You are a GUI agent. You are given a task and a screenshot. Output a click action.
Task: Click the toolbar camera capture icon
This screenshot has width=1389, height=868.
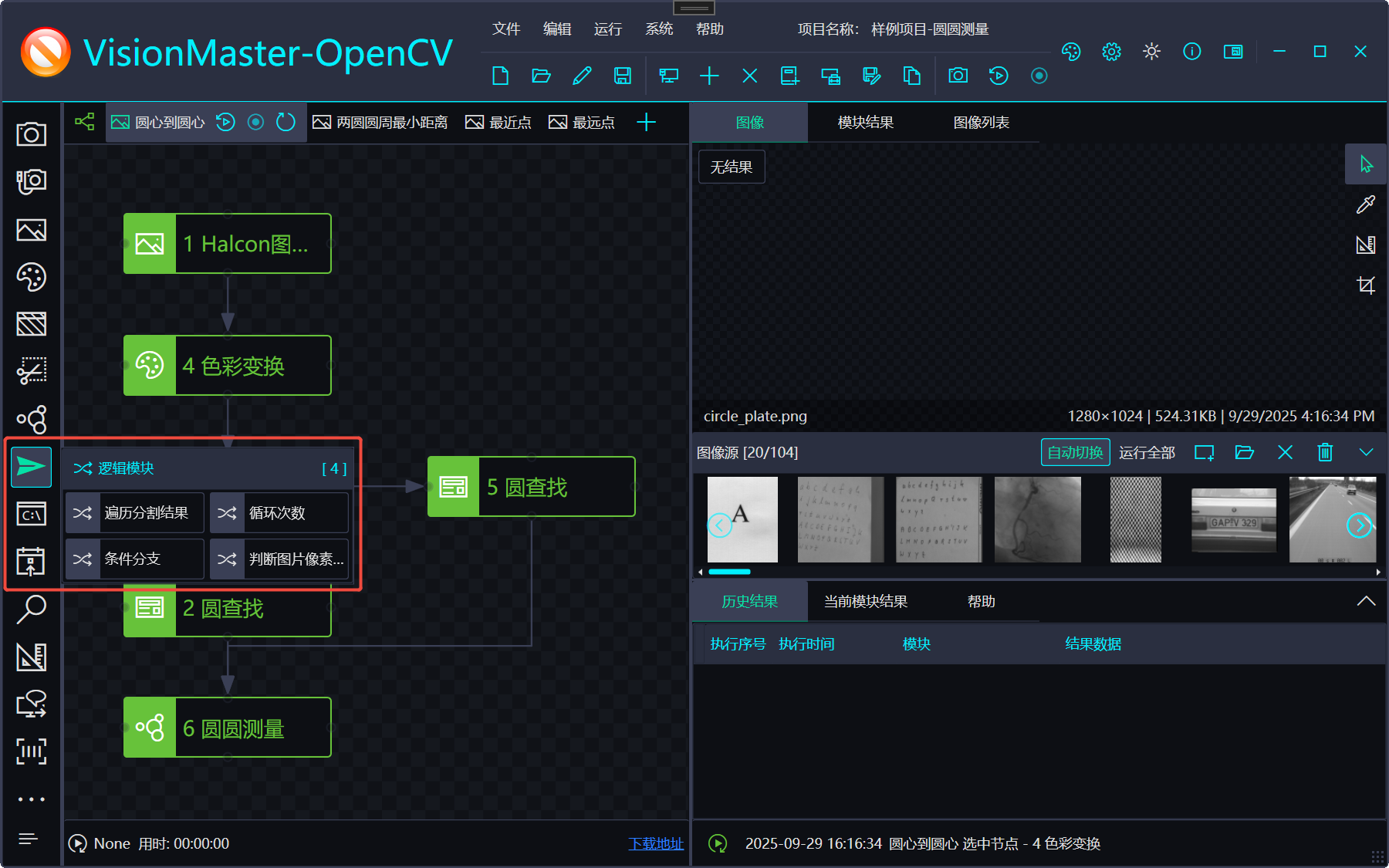click(x=958, y=76)
